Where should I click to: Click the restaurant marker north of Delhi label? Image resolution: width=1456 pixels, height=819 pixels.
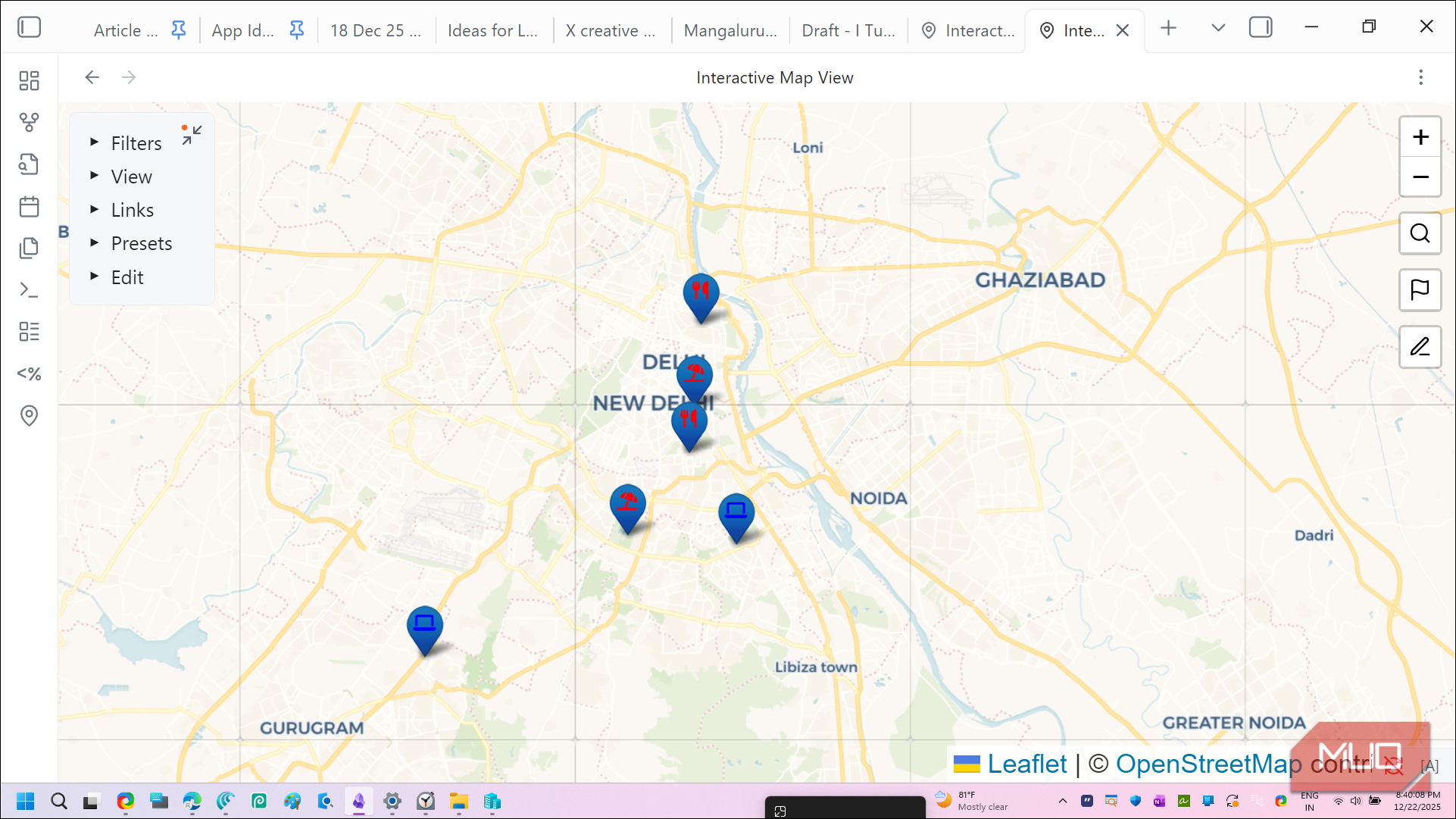tap(701, 297)
